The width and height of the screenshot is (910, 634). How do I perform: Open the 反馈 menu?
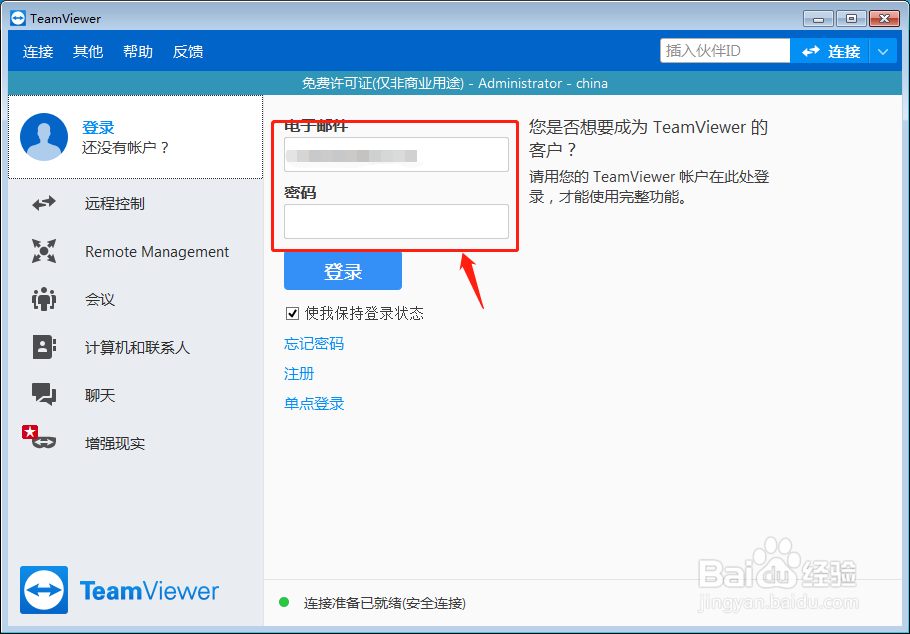(188, 52)
